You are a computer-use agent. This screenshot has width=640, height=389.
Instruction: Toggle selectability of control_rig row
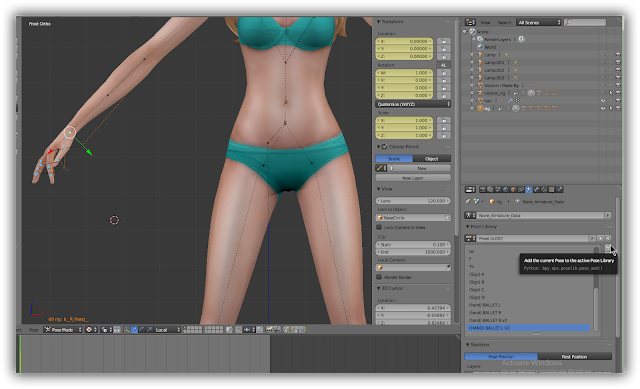click(611, 93)
